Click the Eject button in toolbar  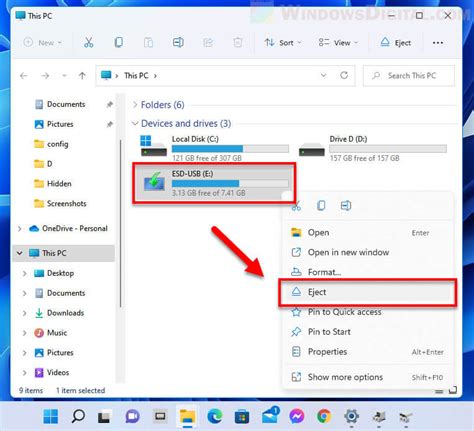pos(396,43)
